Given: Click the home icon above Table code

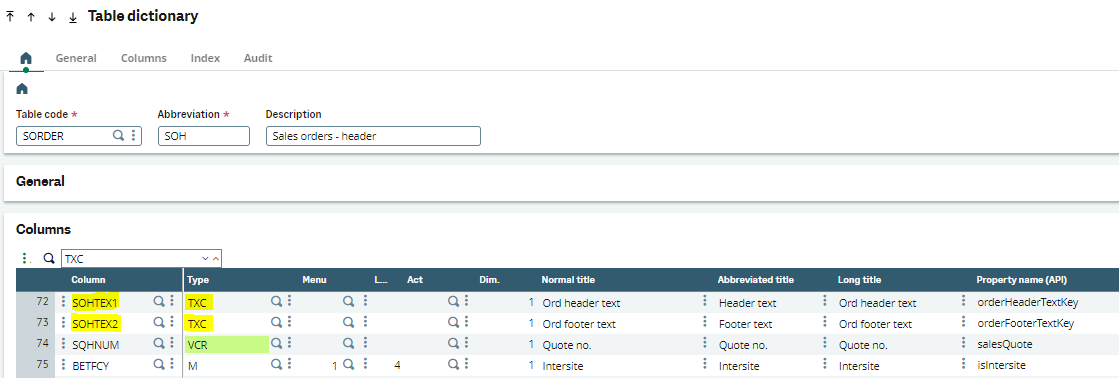Looking at the screenshot, I should tap(21, 89).
